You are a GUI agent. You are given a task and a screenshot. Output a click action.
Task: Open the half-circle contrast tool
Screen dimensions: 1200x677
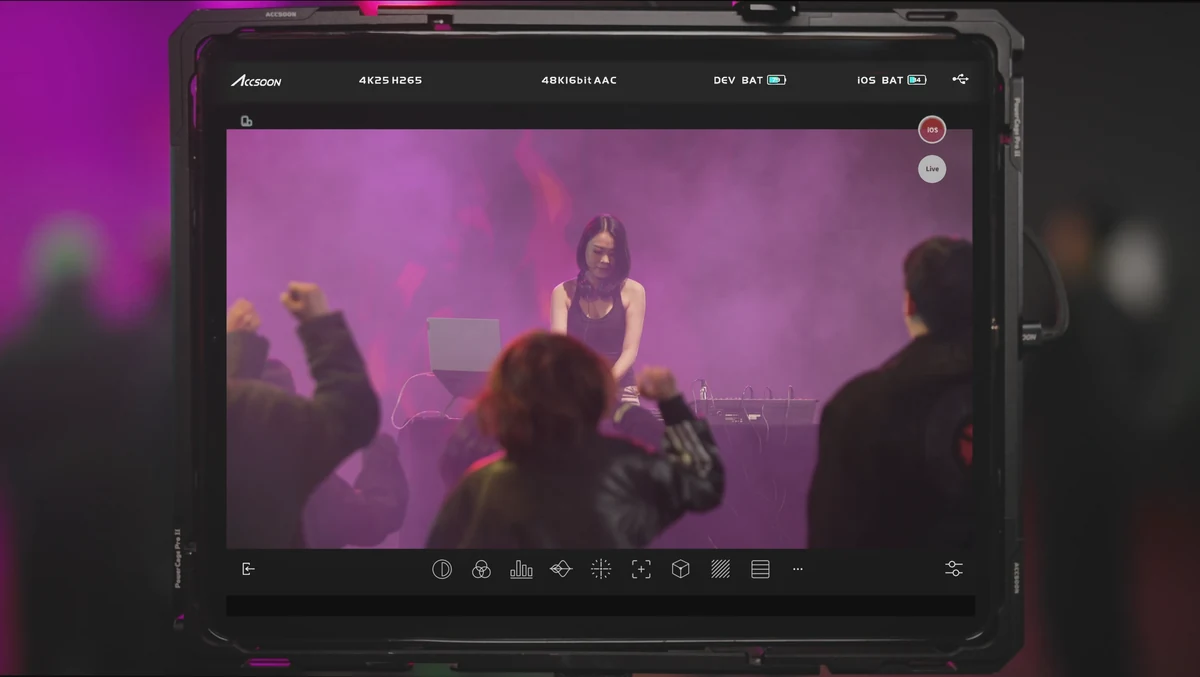(x=442, y=569)
